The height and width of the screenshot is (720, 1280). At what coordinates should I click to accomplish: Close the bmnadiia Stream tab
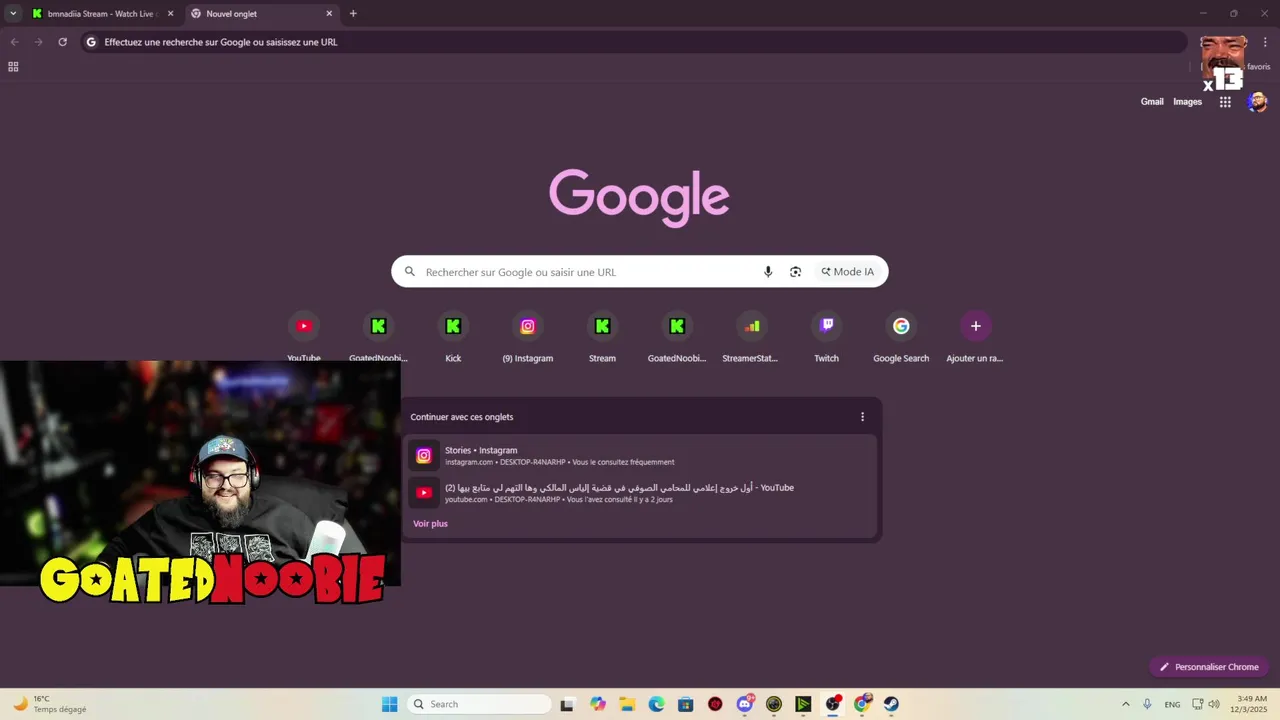coord(170,14)
